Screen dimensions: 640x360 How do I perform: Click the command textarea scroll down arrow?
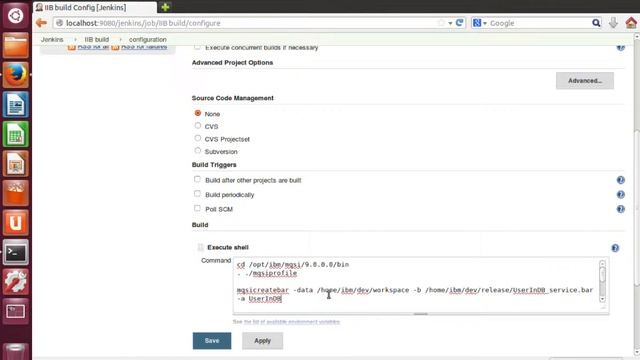click(x=602, y=299)
